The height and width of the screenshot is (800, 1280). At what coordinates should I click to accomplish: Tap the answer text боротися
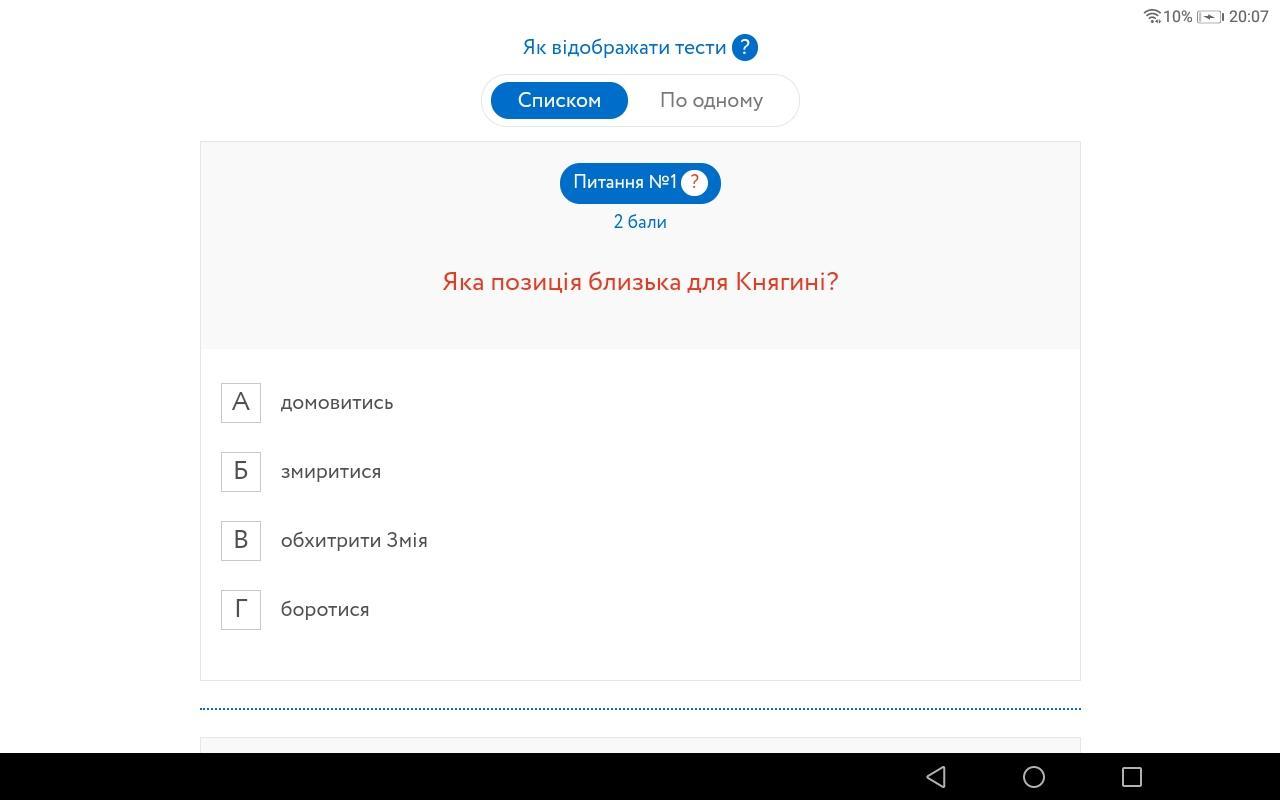point(325,610)
